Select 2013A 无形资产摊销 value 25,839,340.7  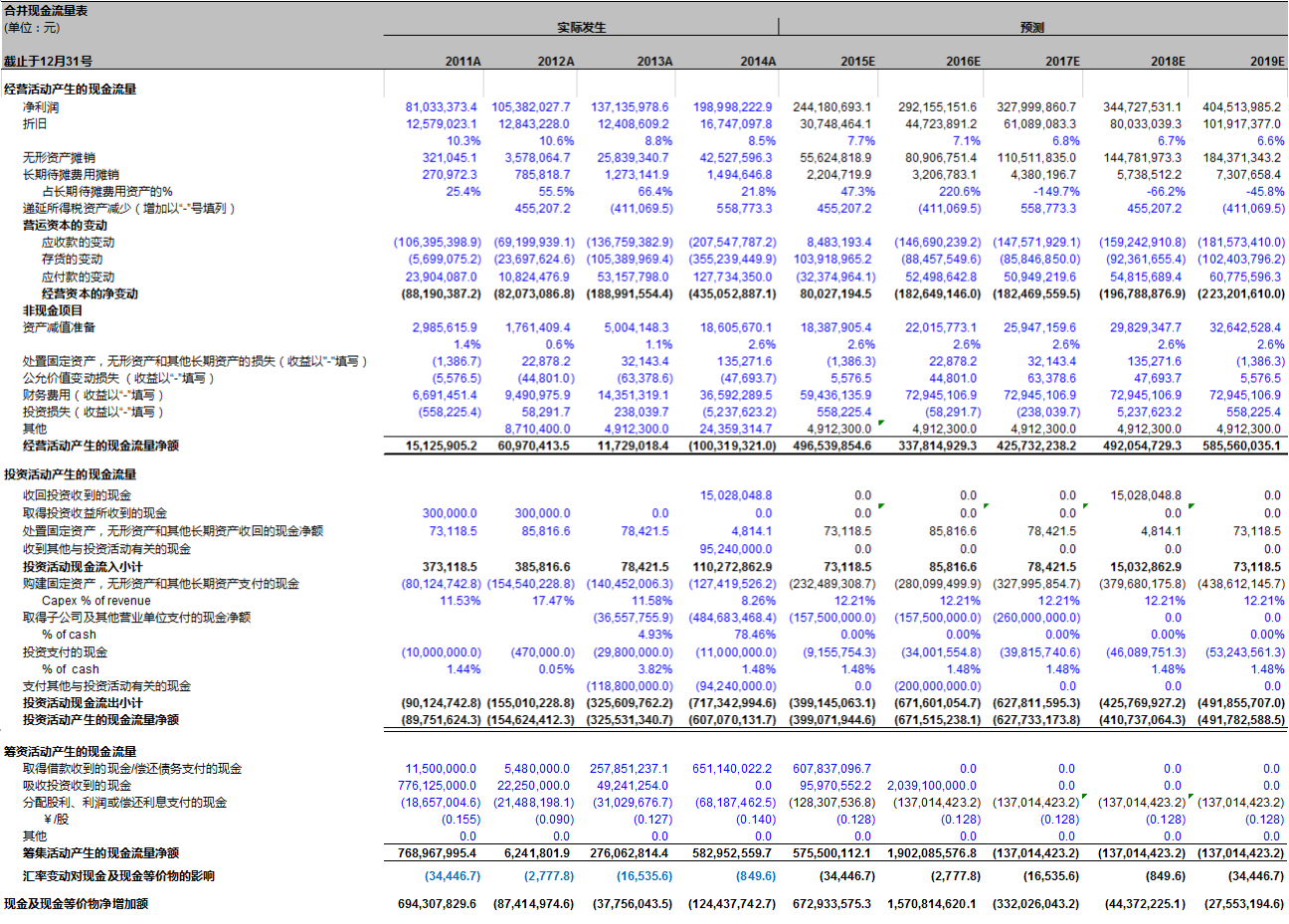[633, 158]
